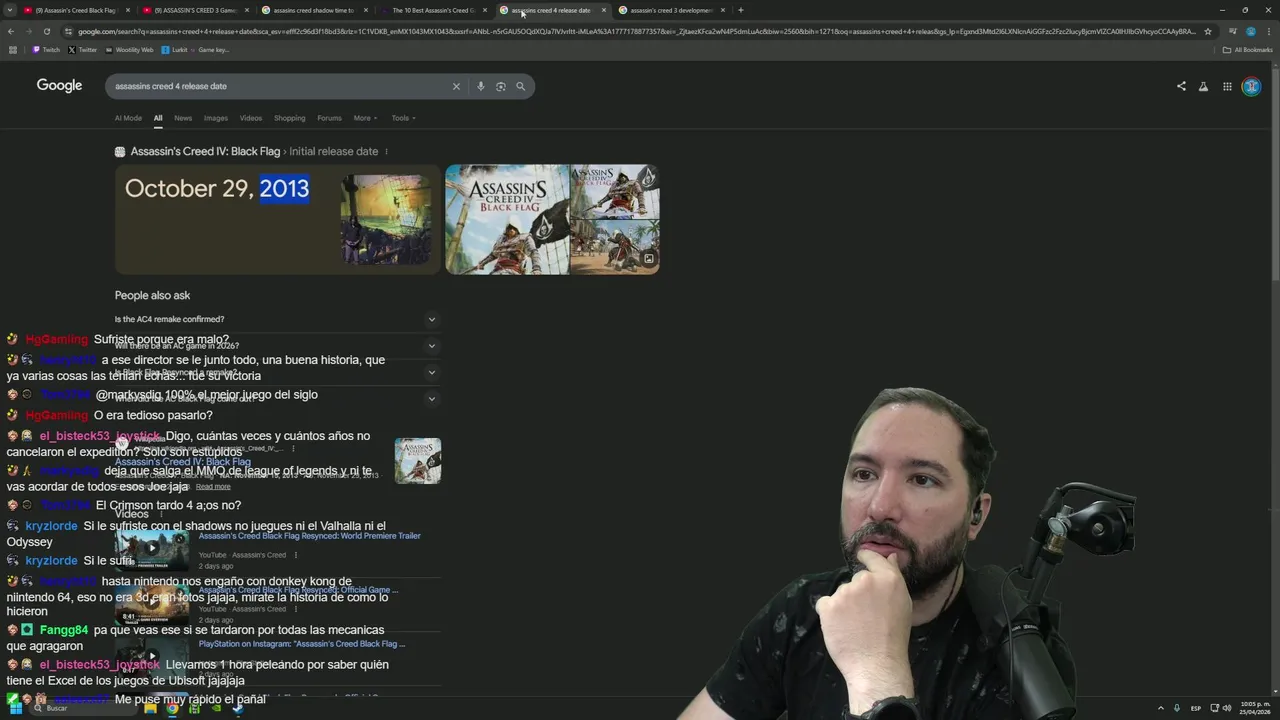Select the All results tab
The image size is (1280, 720).
click(157, 118)
